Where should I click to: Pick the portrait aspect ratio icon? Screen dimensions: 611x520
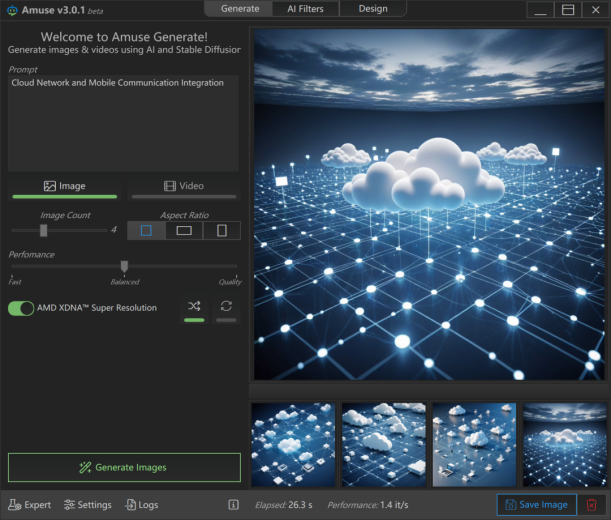pos(221,230)
